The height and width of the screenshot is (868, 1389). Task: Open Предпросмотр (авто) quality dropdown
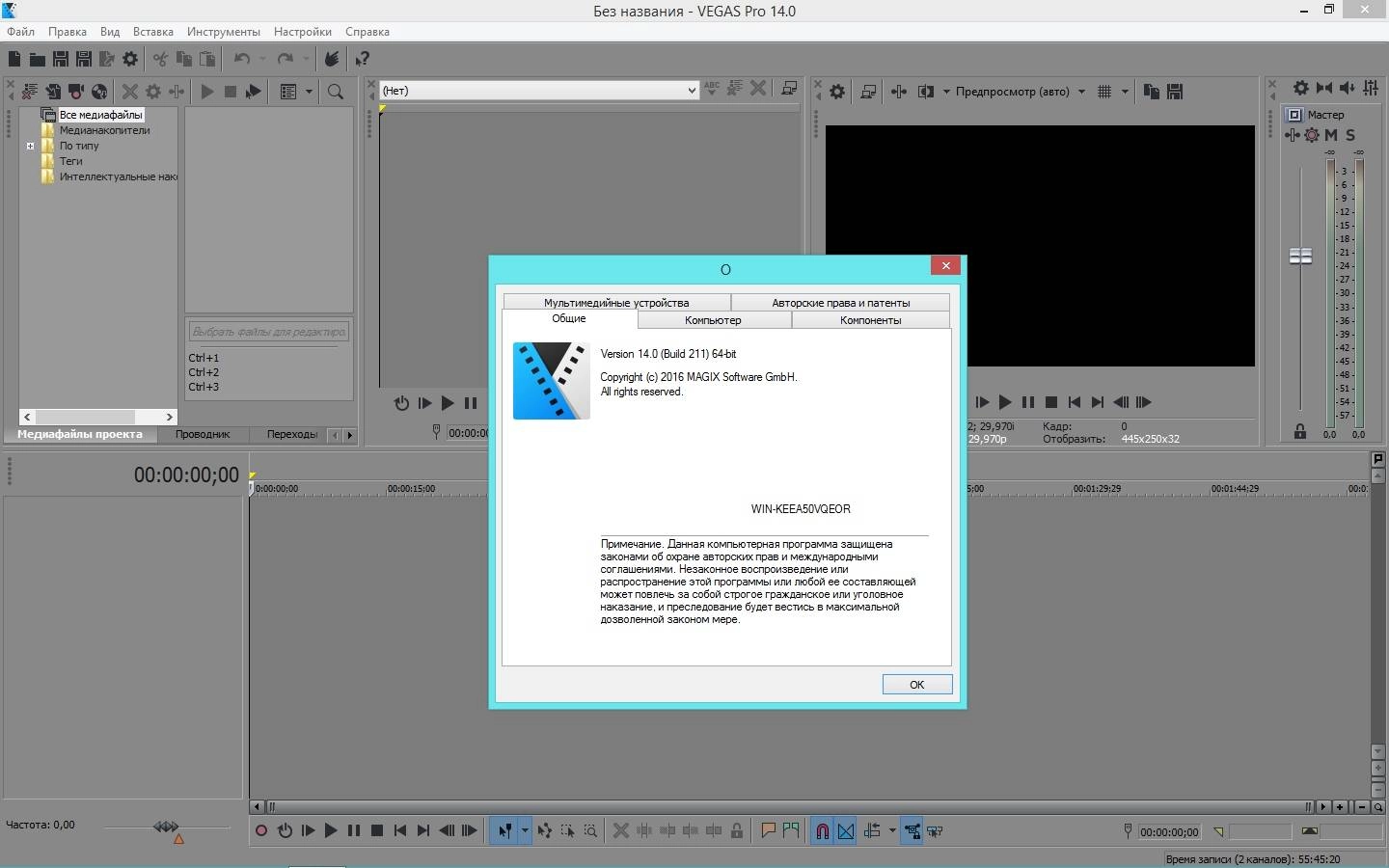[1081, 92]
